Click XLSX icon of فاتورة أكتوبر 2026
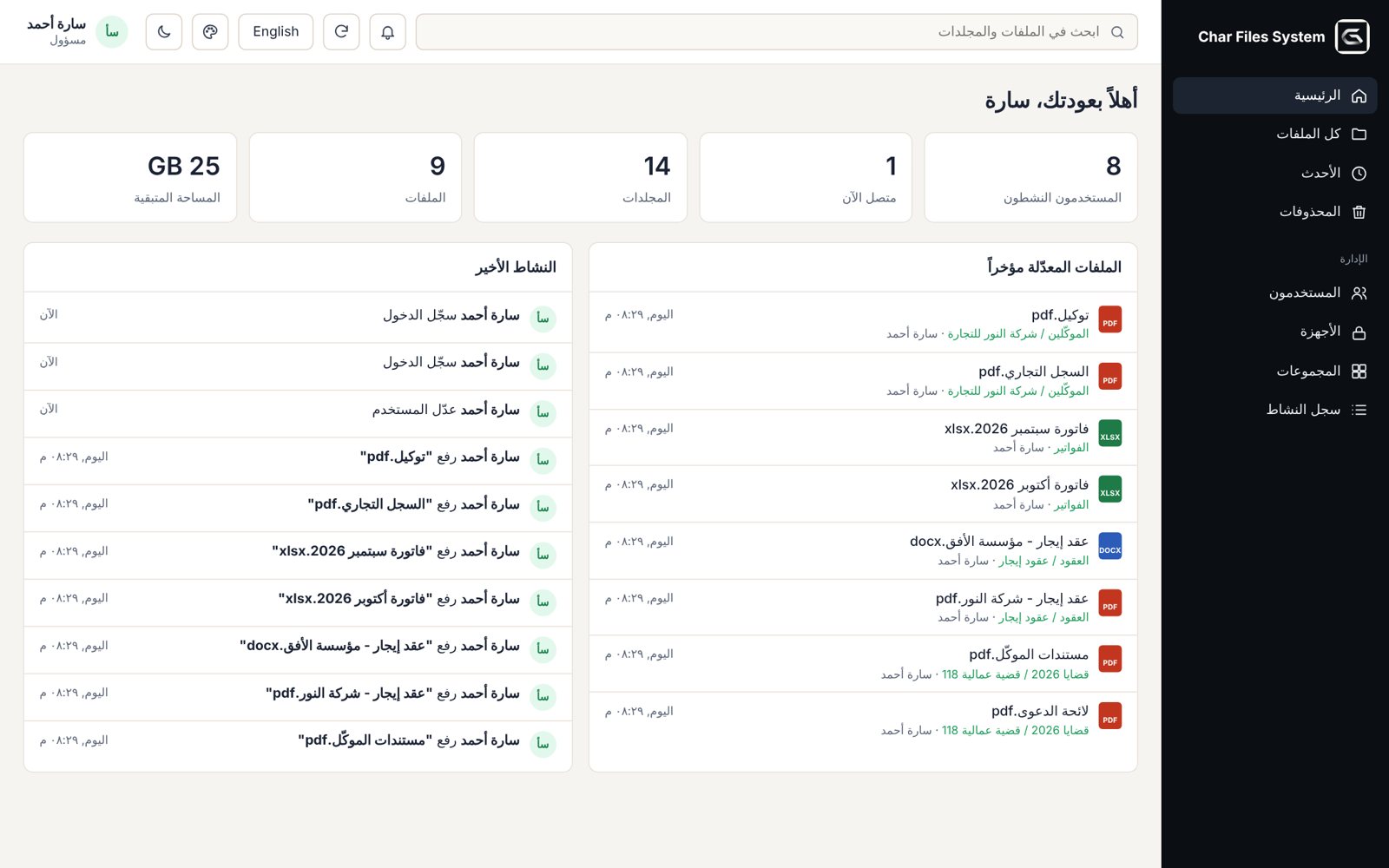 (x=1110, y=490)
